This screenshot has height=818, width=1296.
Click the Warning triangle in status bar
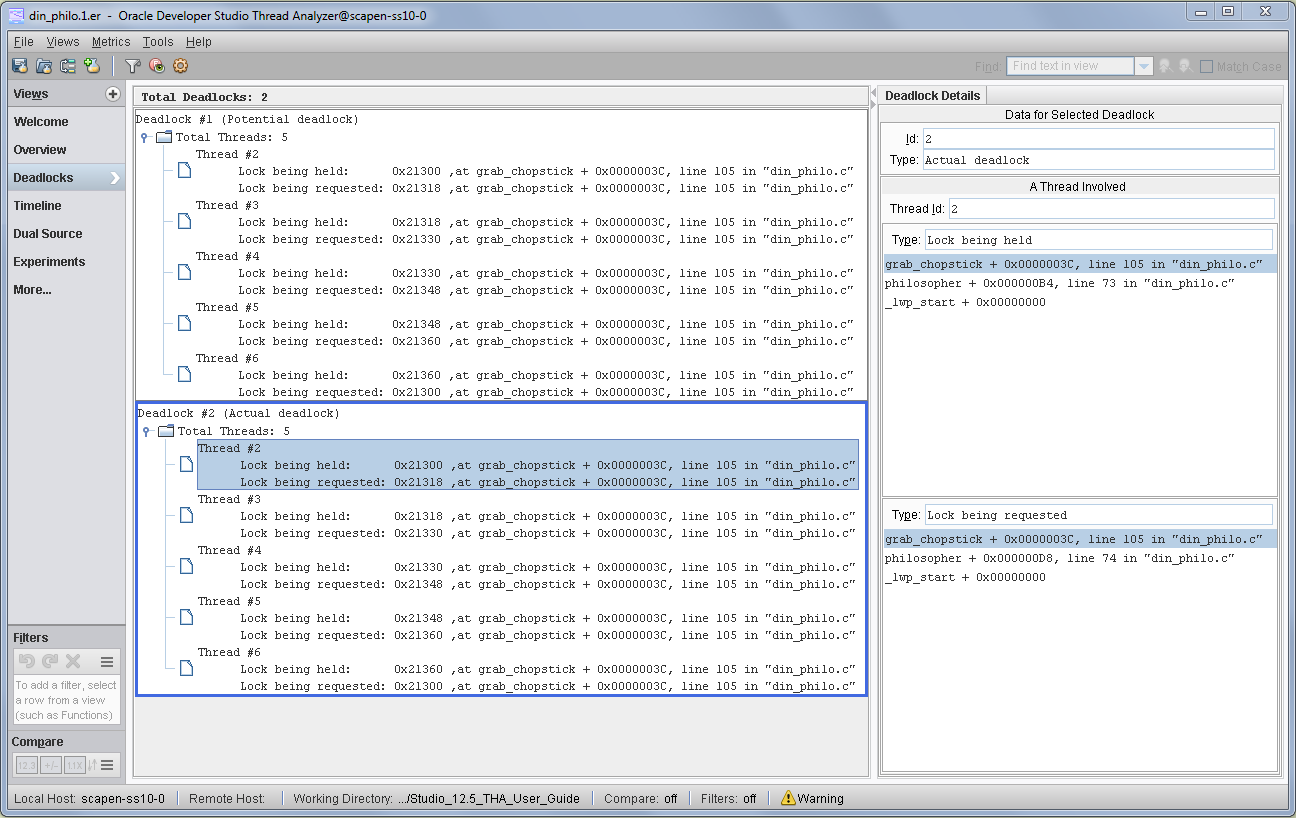point(788,798)
